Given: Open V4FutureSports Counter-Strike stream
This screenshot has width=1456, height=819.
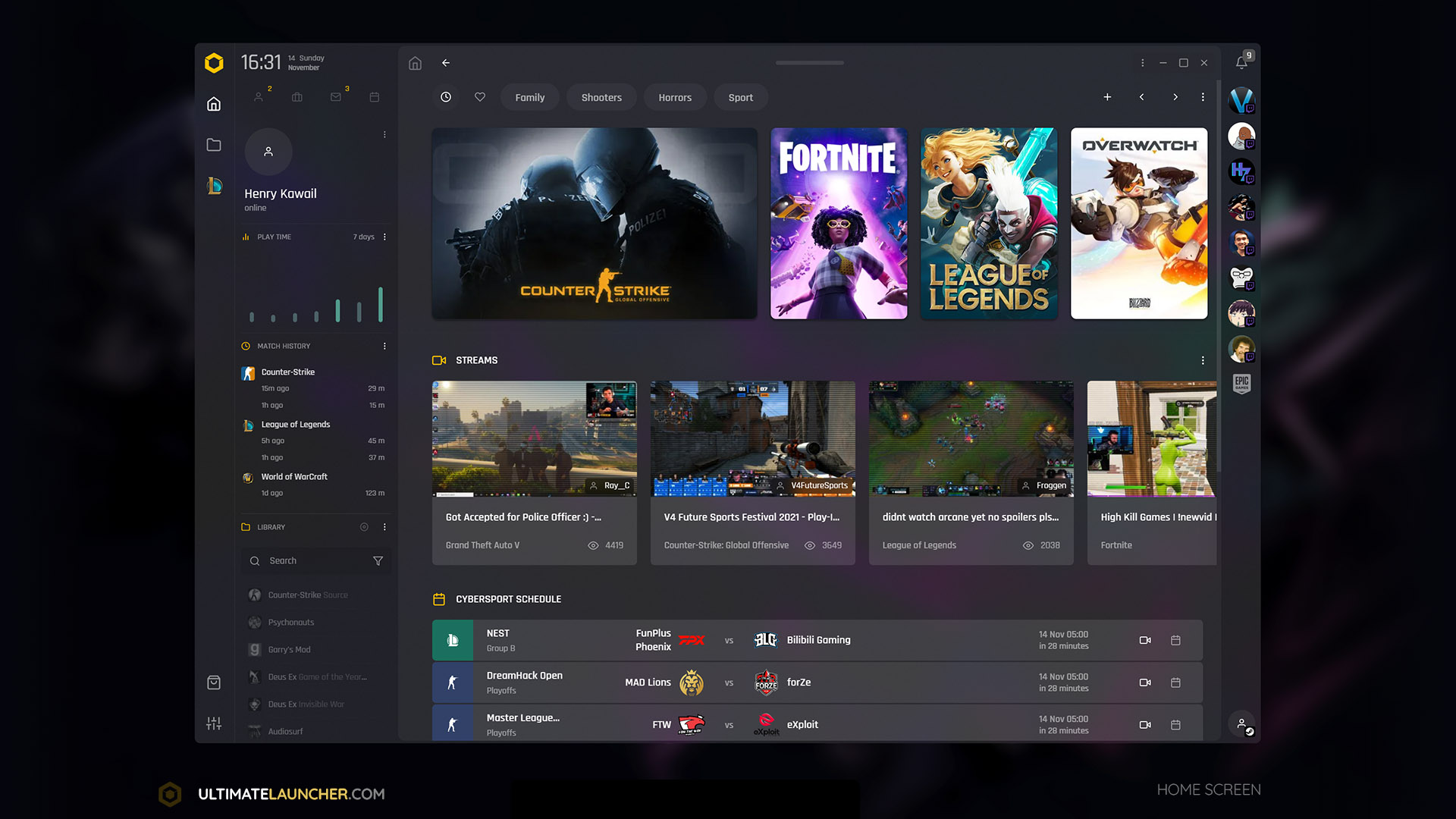Looking at the screenshot, I should click(753, 473).
